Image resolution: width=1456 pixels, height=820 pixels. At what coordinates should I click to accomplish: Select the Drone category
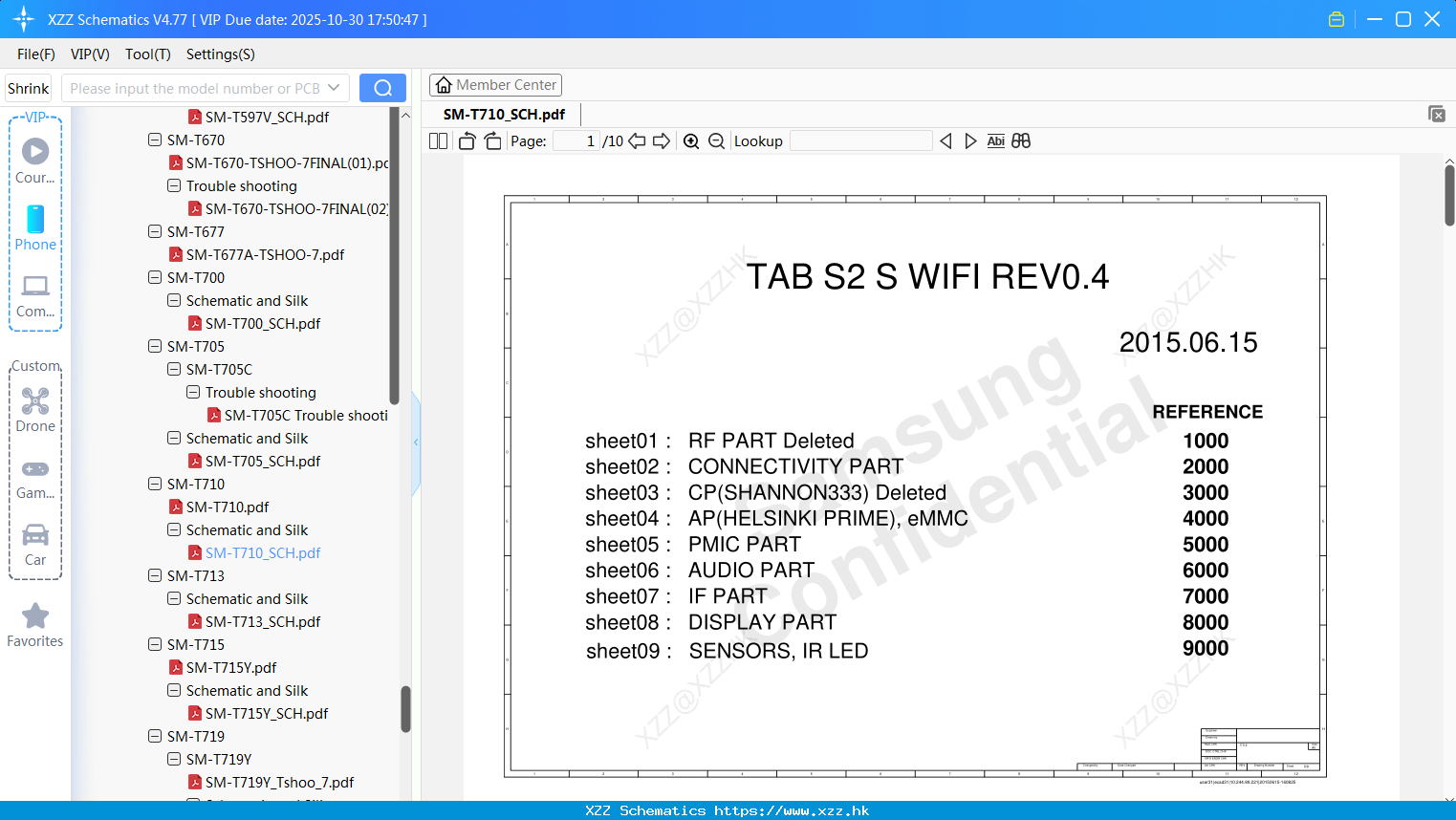click(x=35, y=410)
